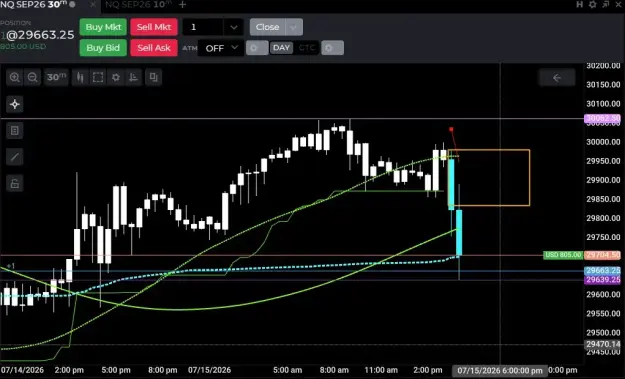Click the USD 805.00 profit label on chart

tap(563, 255)
